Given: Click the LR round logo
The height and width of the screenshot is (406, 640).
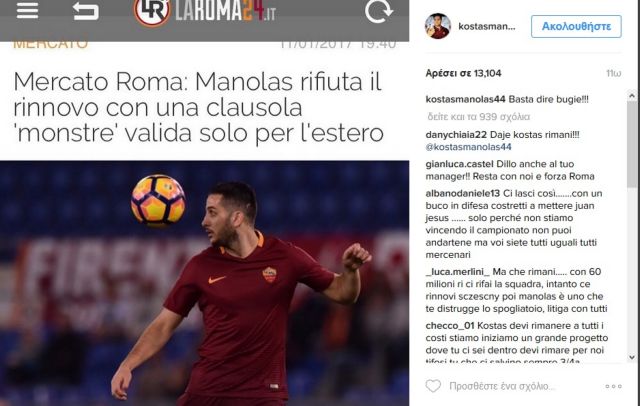Looking at the screenshot, I should coord(152,11).
